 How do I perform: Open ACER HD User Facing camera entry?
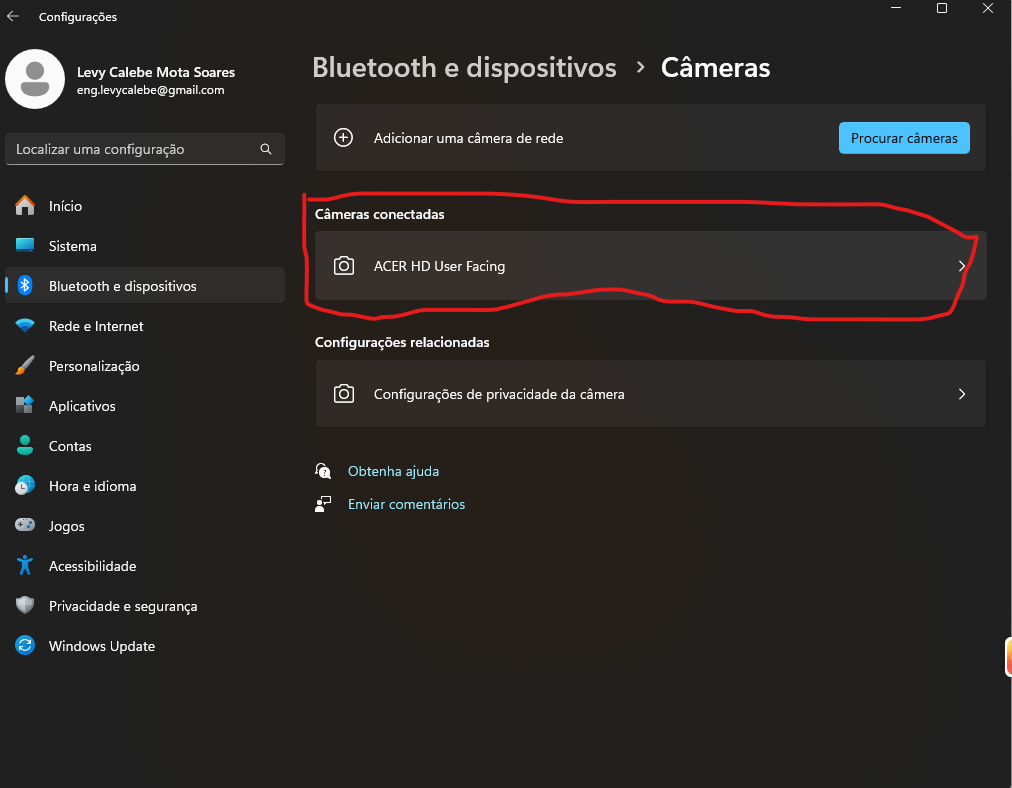pos(651,266)
